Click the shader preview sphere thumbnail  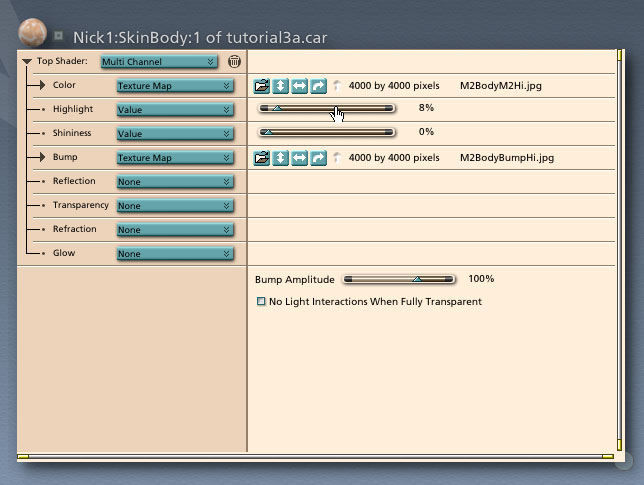(32, 32)
